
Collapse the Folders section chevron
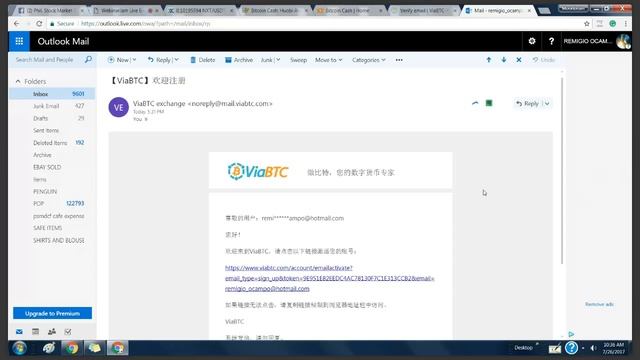pos(18,81)
